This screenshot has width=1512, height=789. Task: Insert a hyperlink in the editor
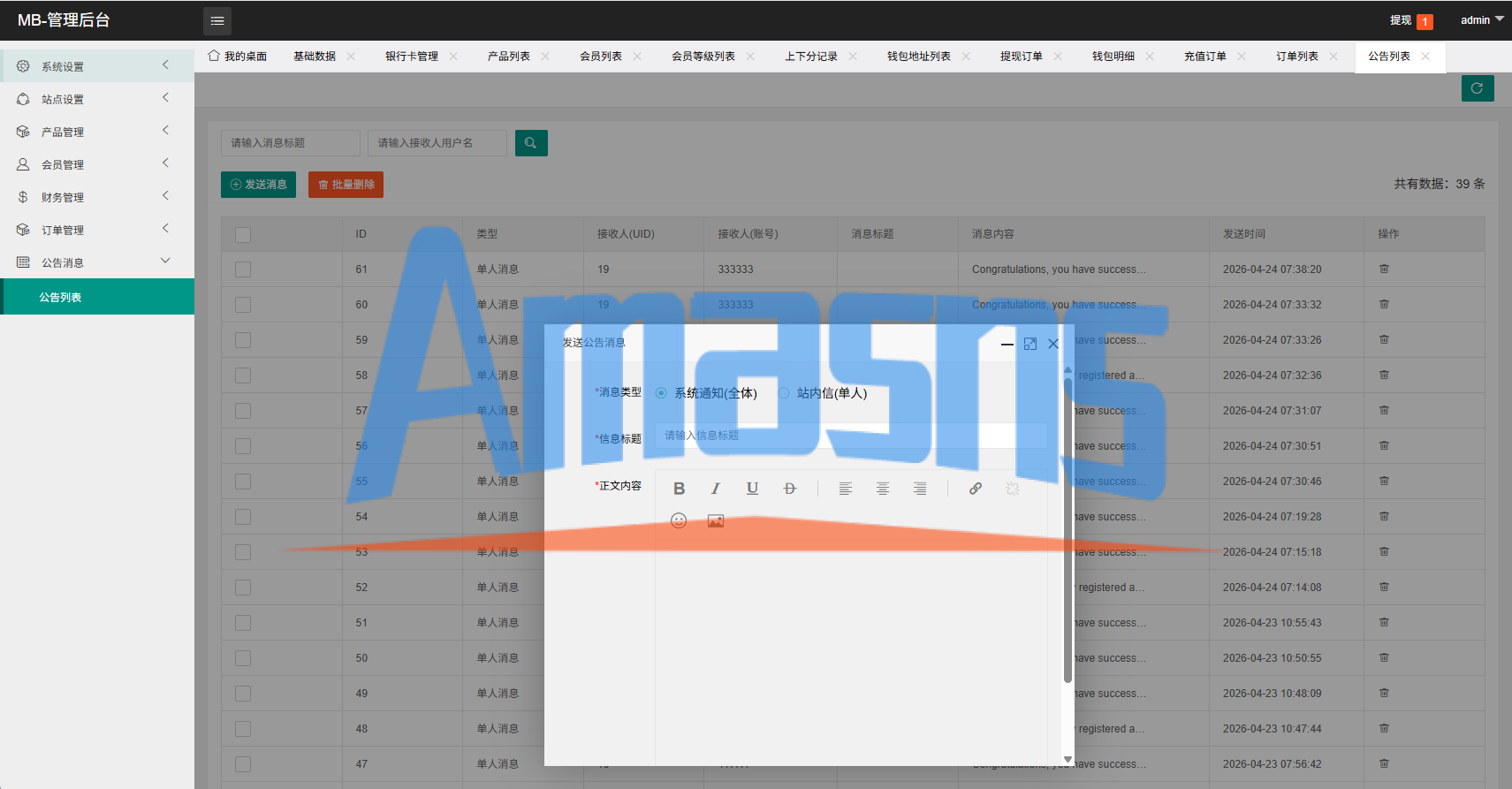(976, 489)
